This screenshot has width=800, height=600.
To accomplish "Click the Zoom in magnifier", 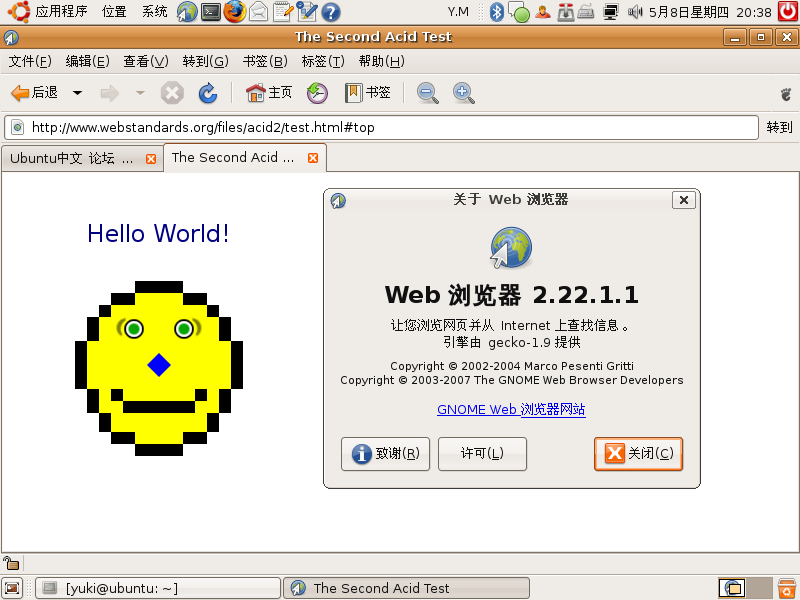I will pos(464,93).
